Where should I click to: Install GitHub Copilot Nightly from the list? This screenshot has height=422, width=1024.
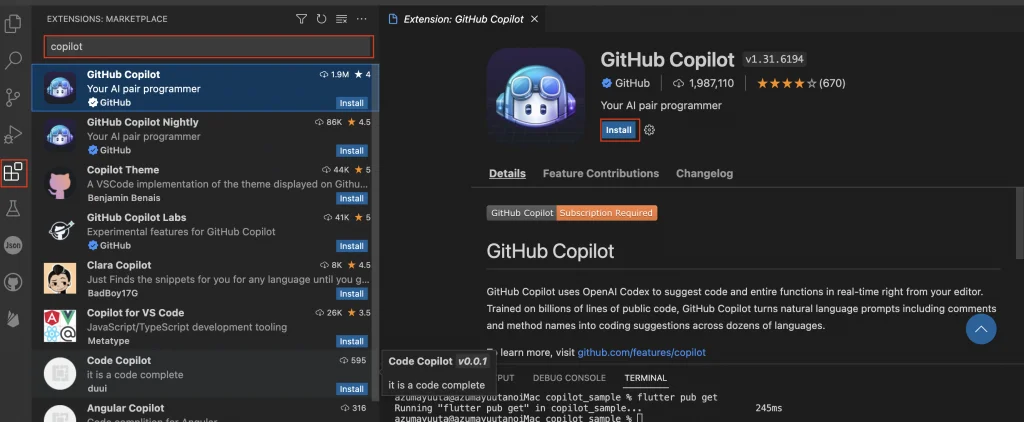(x=351, y=151)
